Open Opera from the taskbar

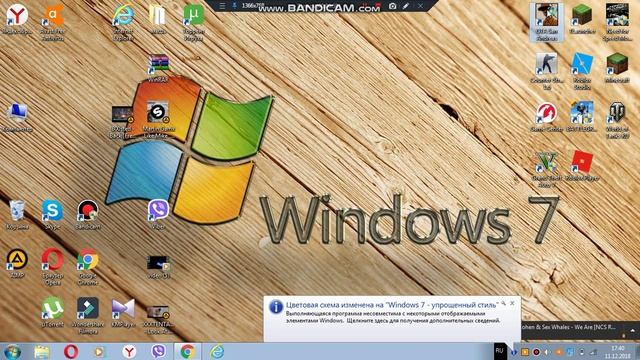[71, 351]
